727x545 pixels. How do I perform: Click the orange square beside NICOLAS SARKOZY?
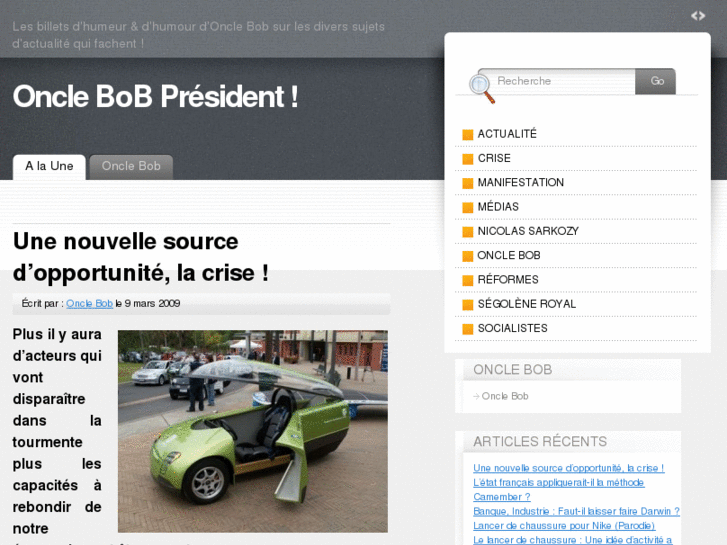467,231
